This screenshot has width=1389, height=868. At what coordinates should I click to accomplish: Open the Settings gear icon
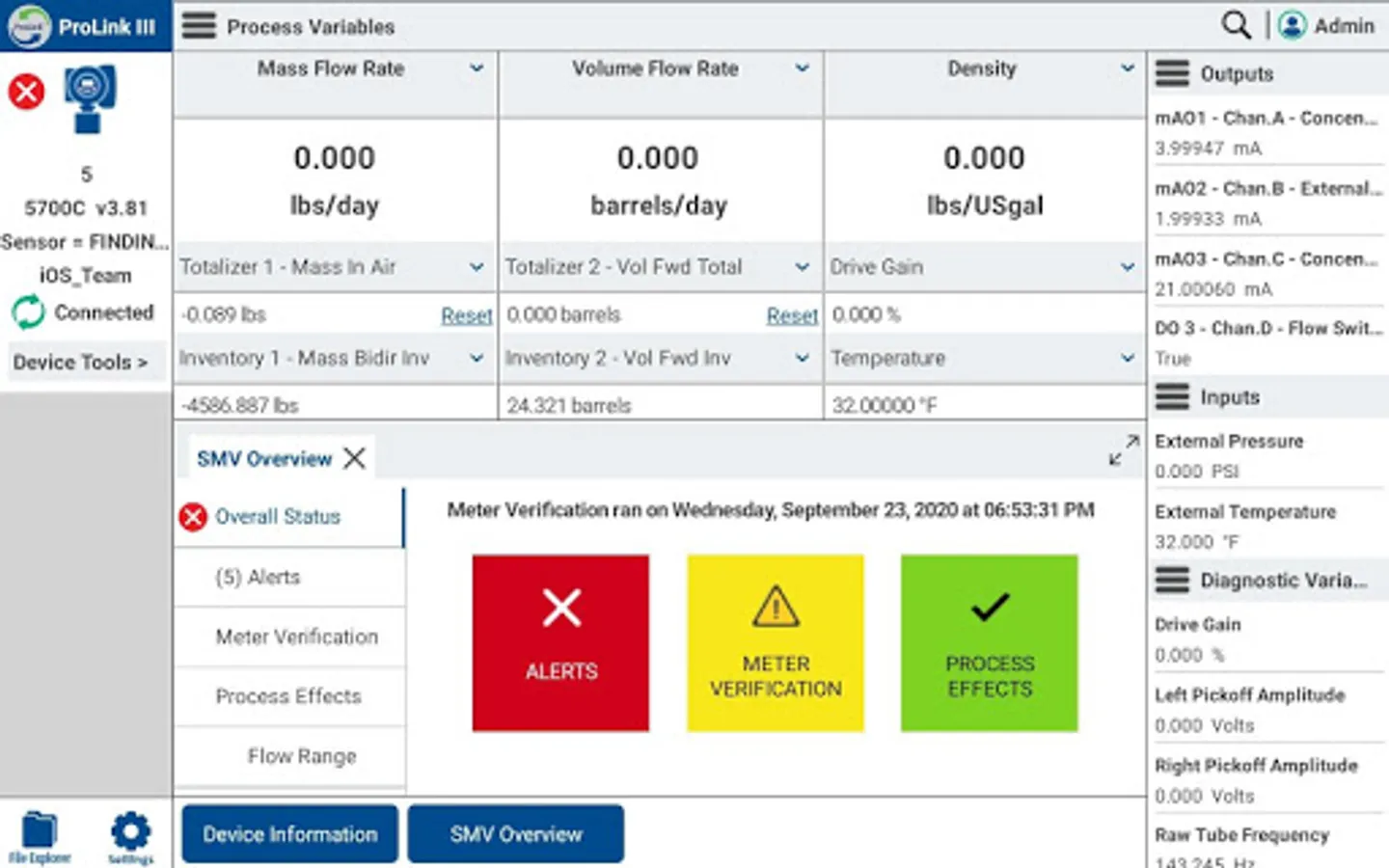130,836
